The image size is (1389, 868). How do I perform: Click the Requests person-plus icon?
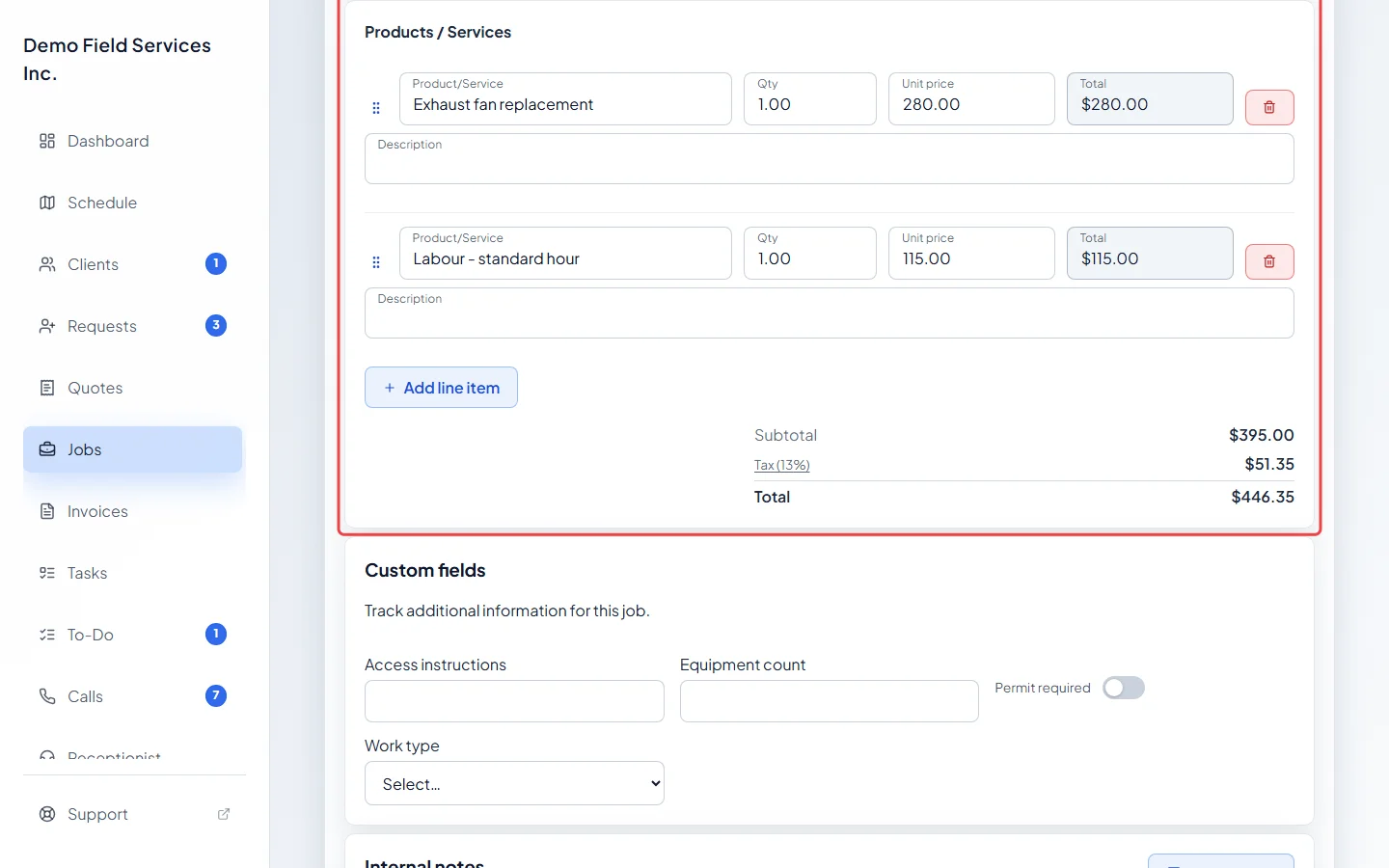[47, 326]
